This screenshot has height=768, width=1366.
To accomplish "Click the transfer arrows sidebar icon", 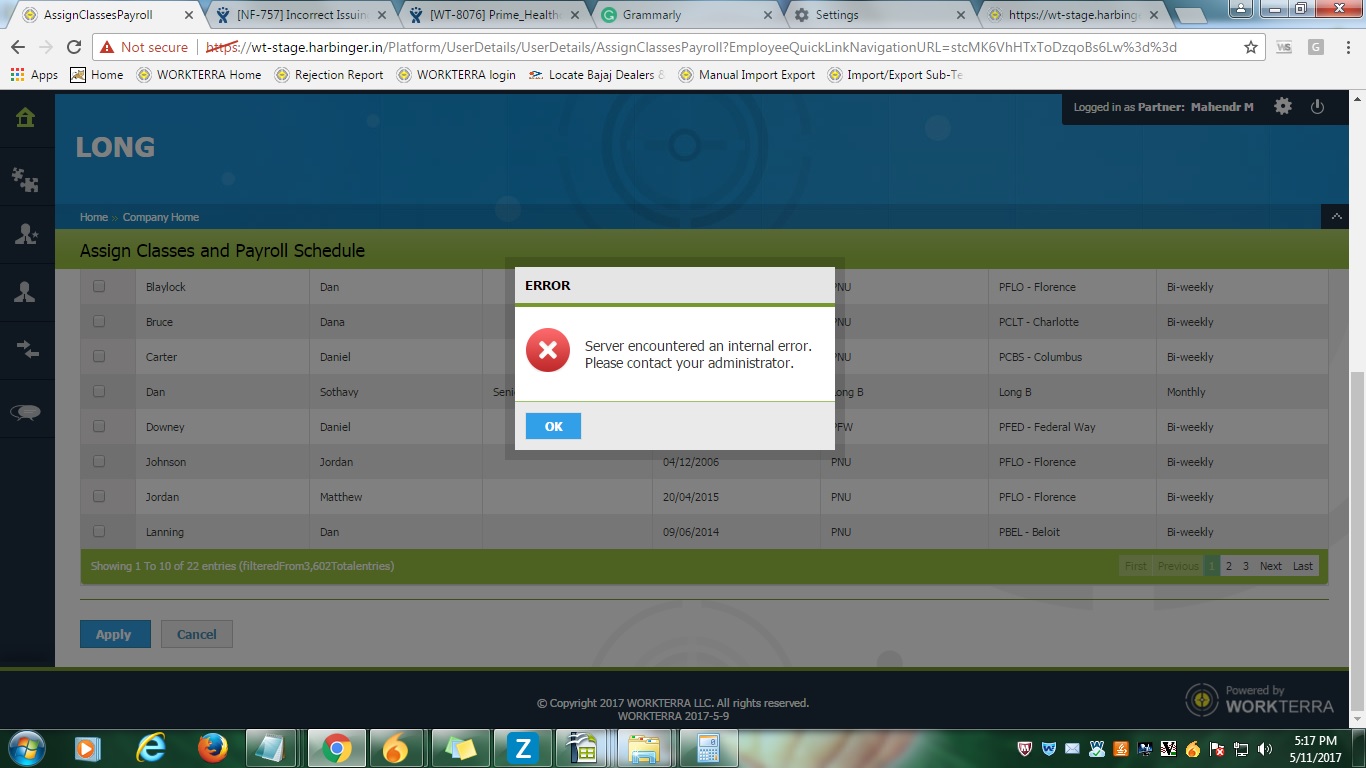I will point(26,349).
